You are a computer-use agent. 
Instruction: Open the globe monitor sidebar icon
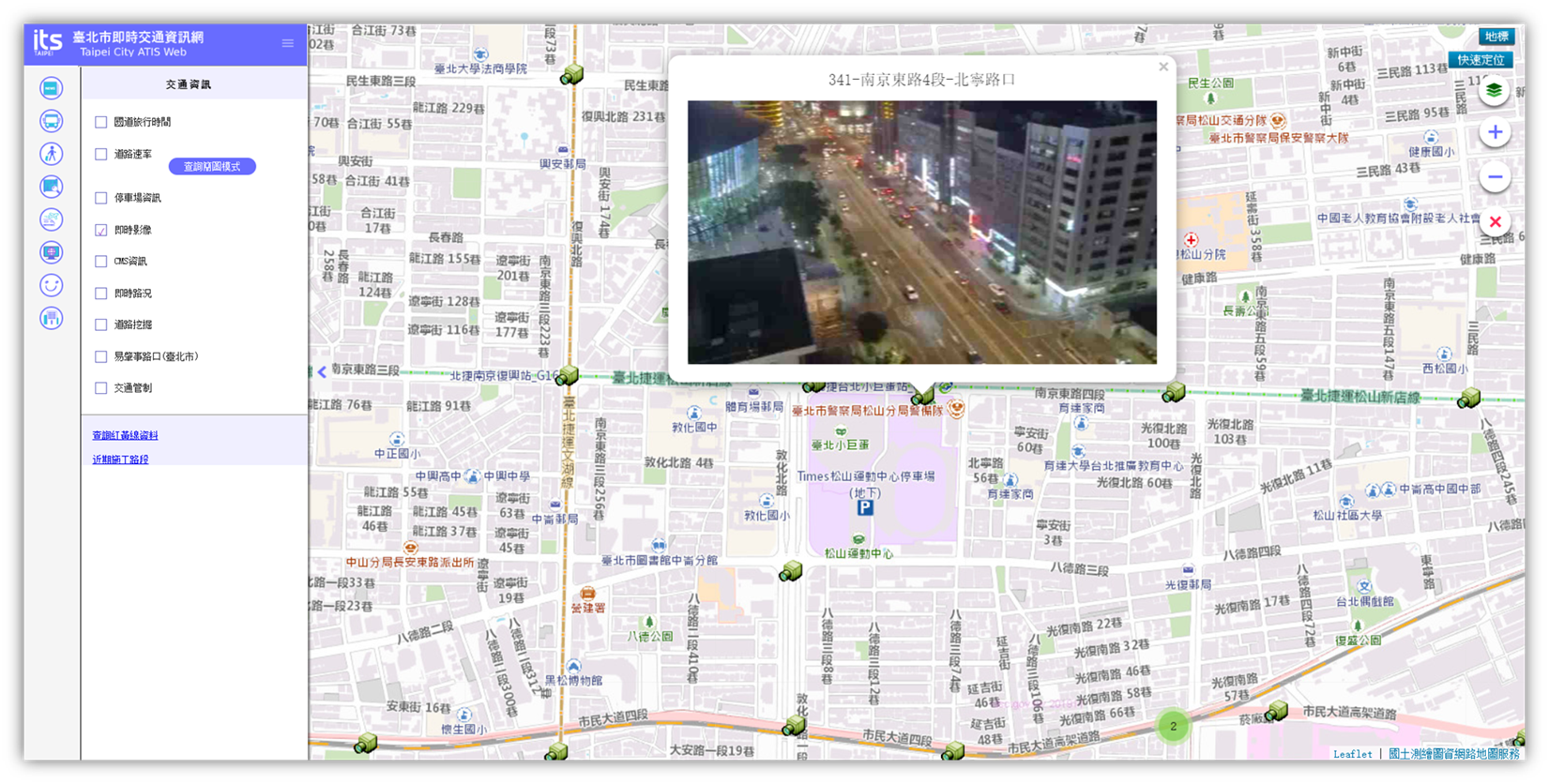click(x=52, y=252)
